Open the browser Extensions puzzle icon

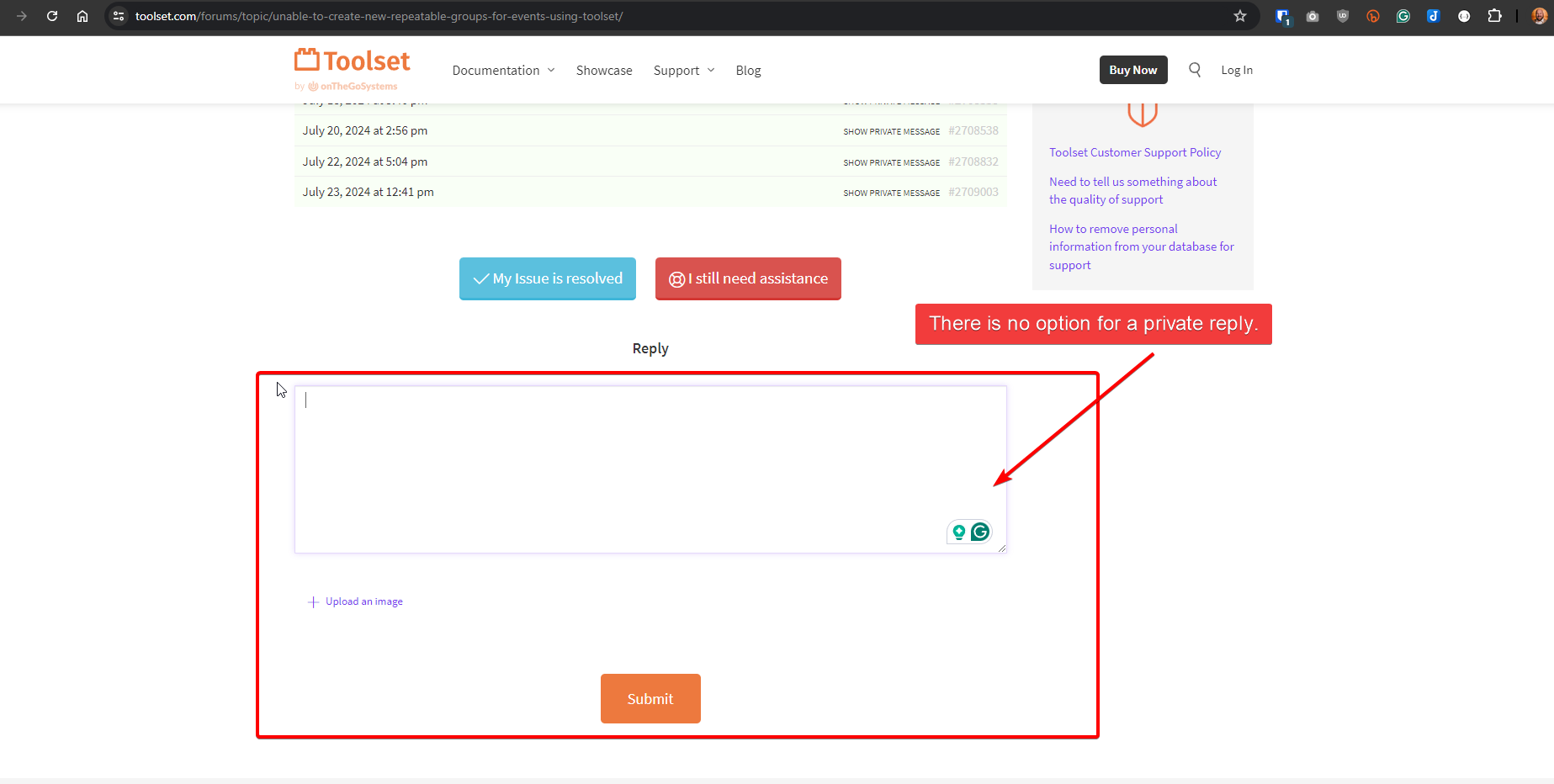click(x=1494, y=16)
